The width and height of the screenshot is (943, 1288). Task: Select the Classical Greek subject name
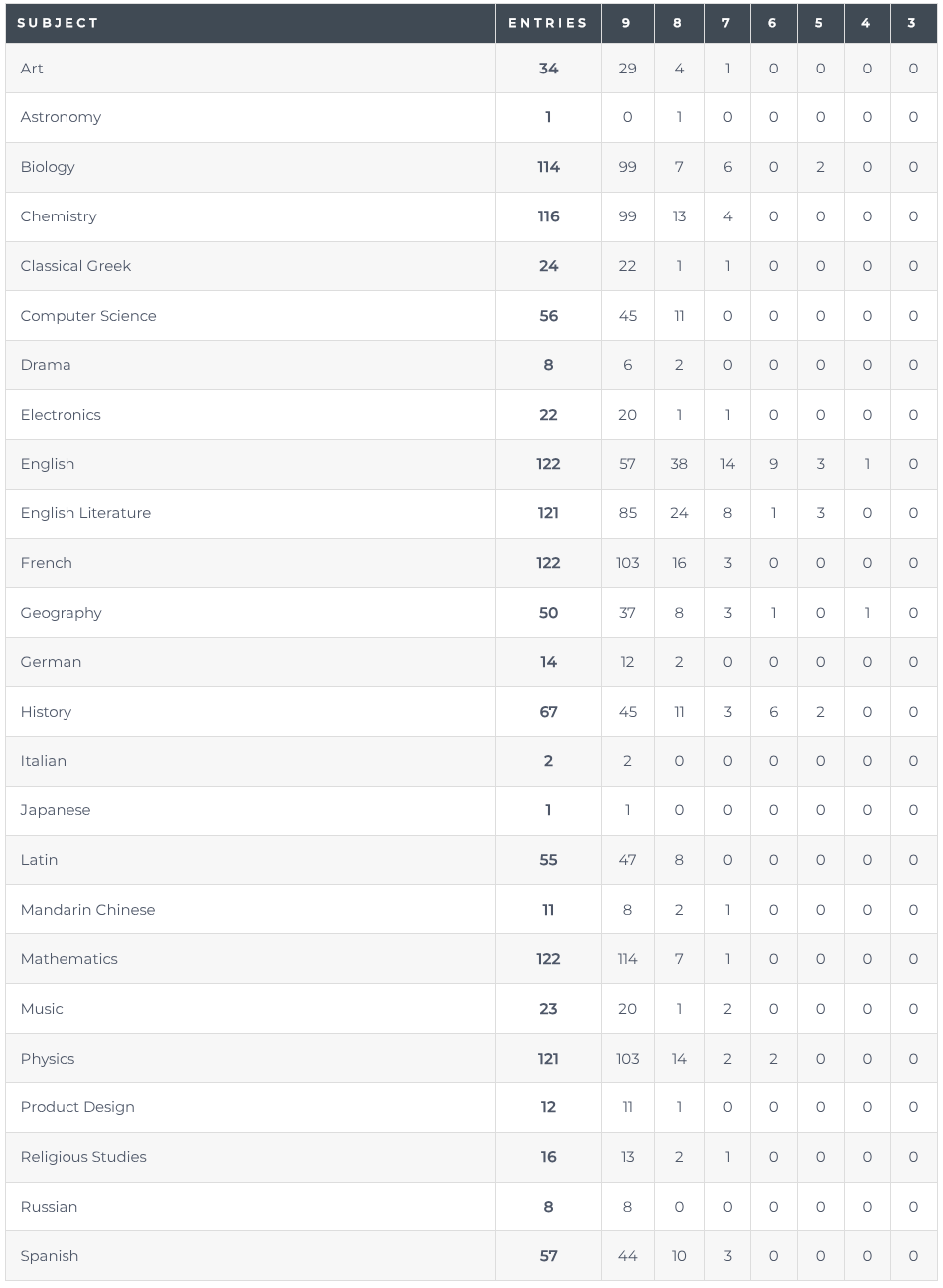pyautogui.click(x=75, y=266)
